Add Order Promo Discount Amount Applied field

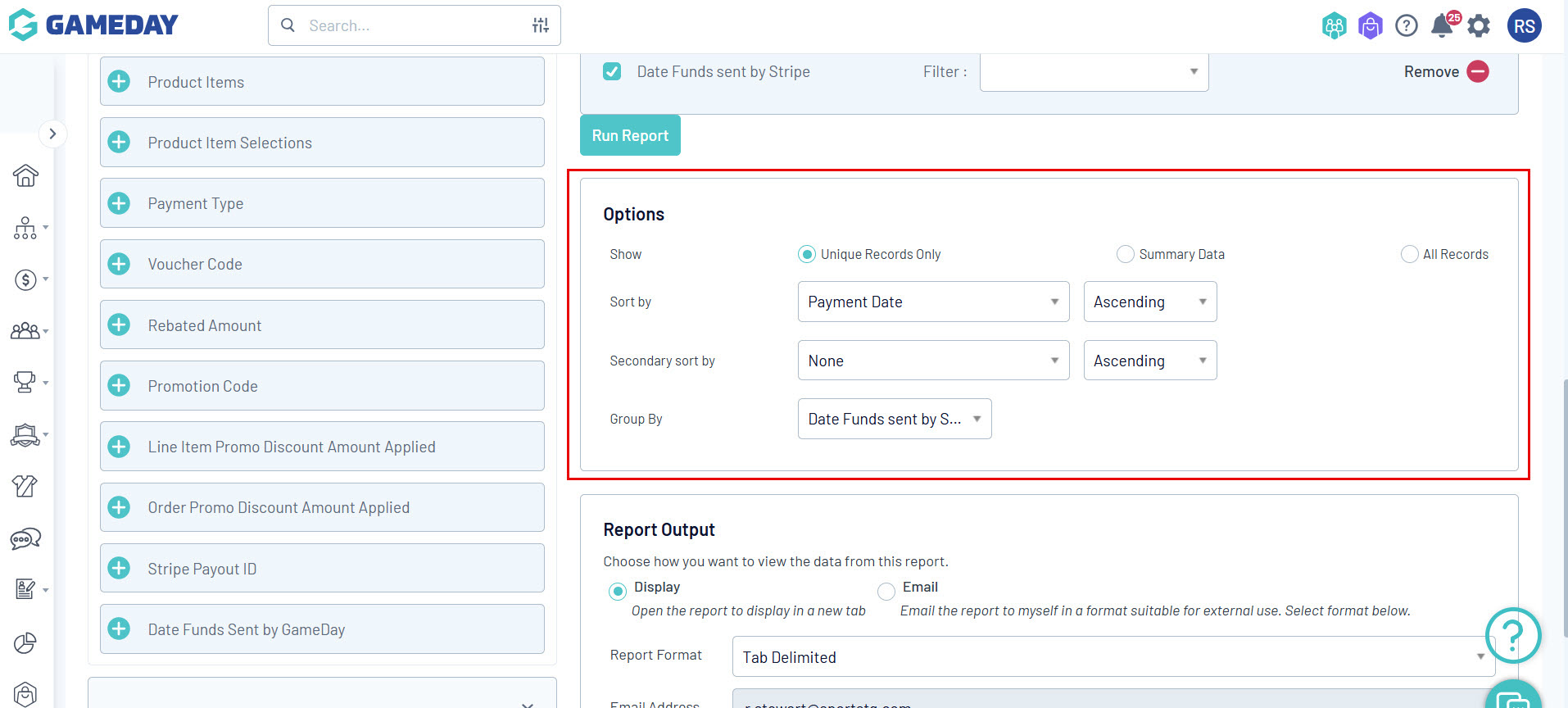120,507
